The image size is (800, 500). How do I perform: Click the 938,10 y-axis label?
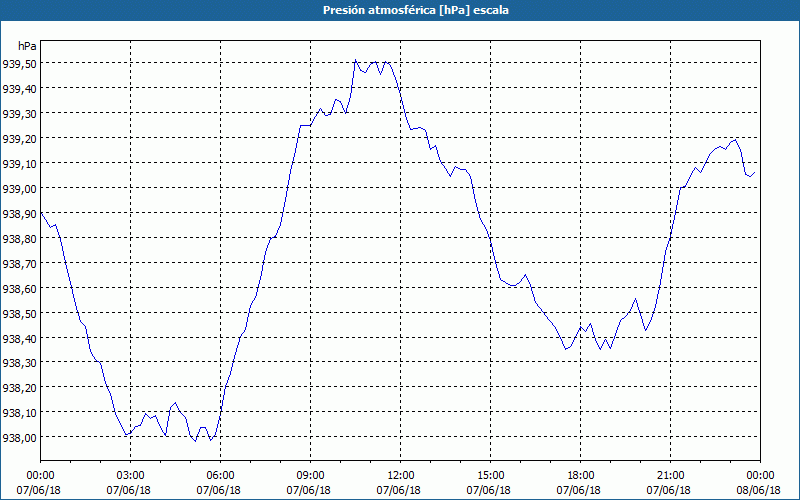coord(19,412)
